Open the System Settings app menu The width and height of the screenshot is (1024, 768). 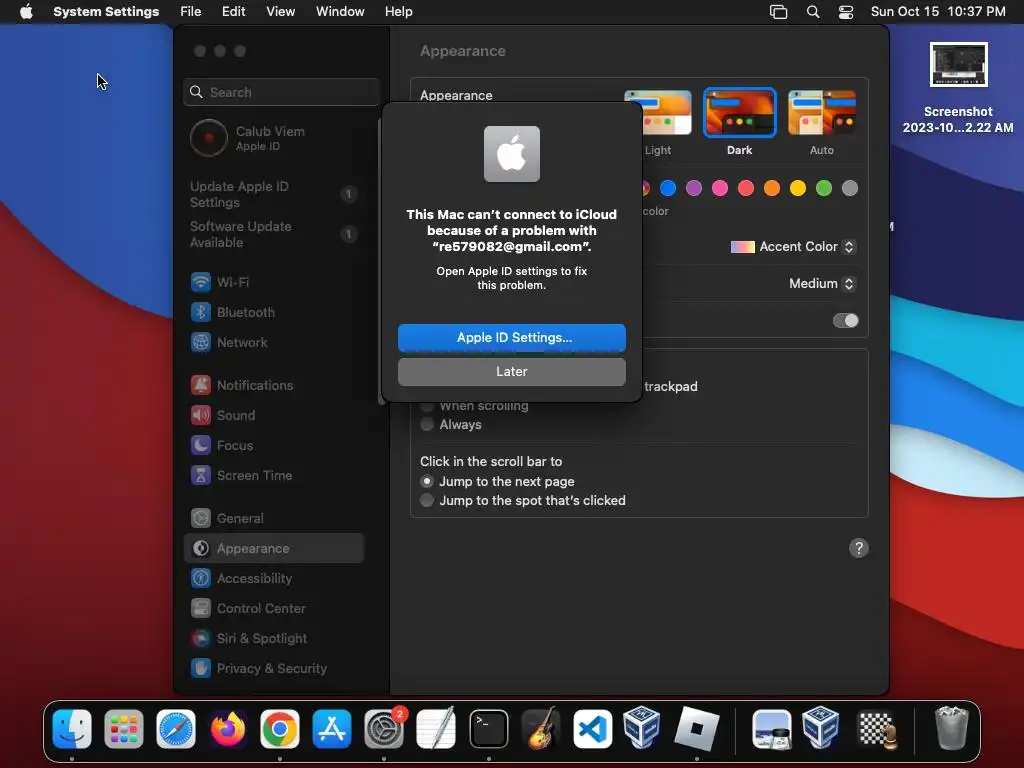(106, 12)
